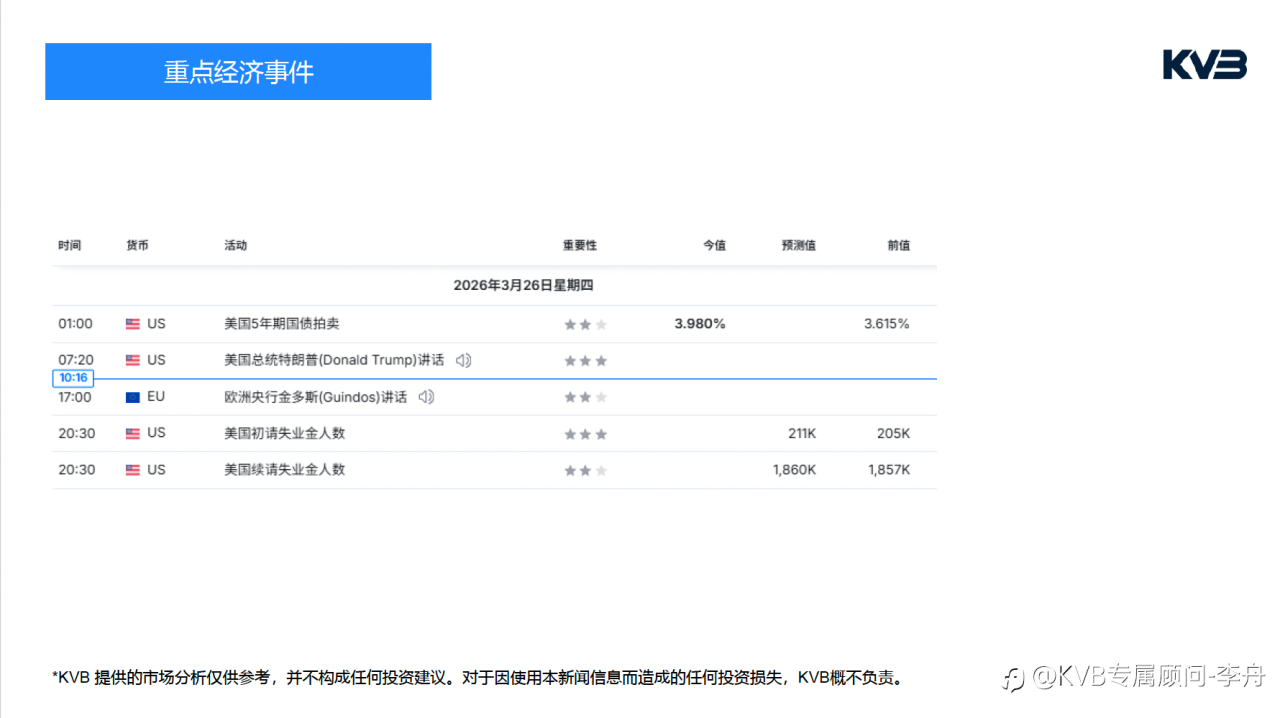
Task: Click US flag in 01:00 row
Action: (x=133, y=324)
